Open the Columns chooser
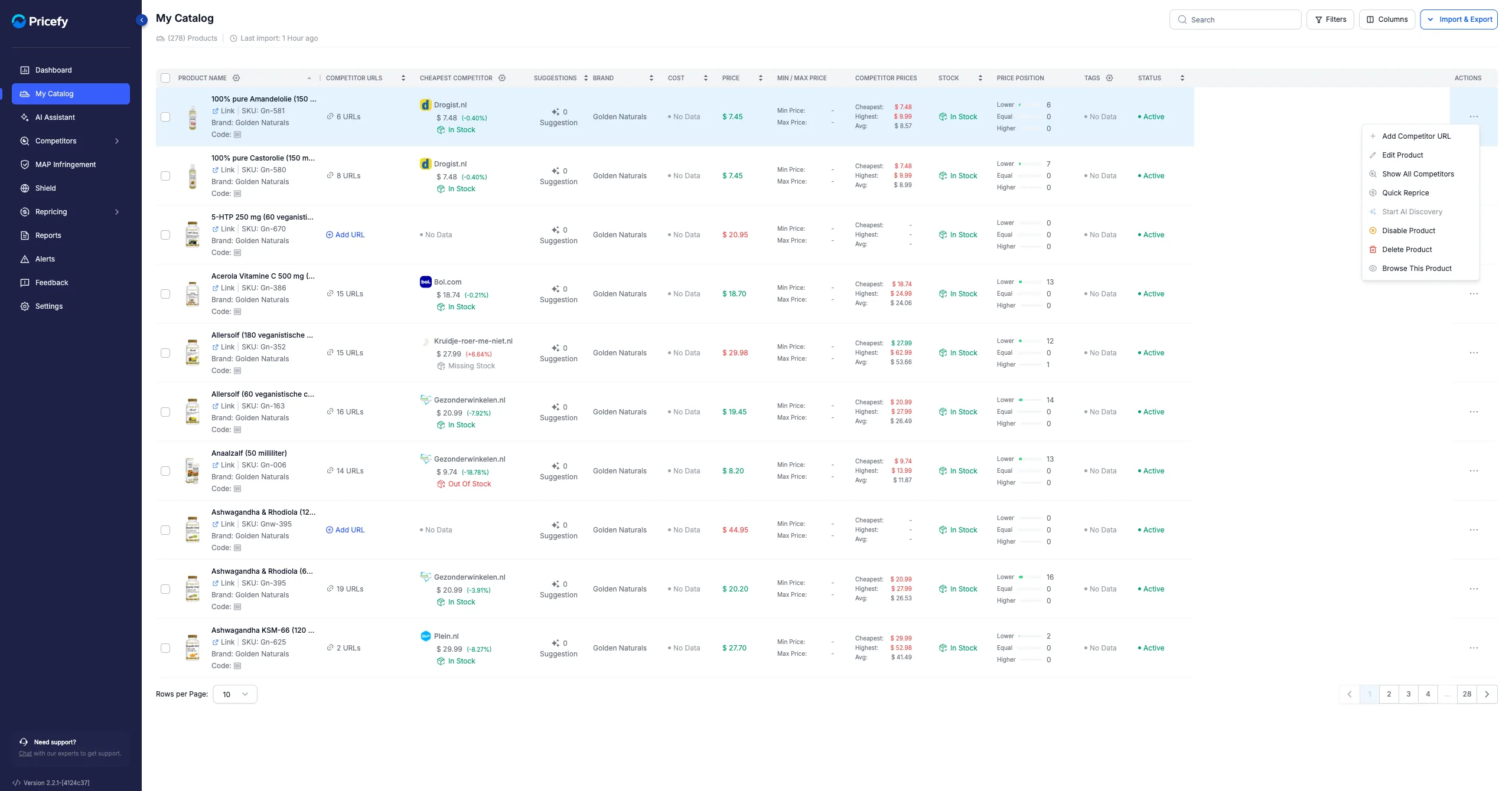This screenshot has height=791, width=1512. [1387, 19]
